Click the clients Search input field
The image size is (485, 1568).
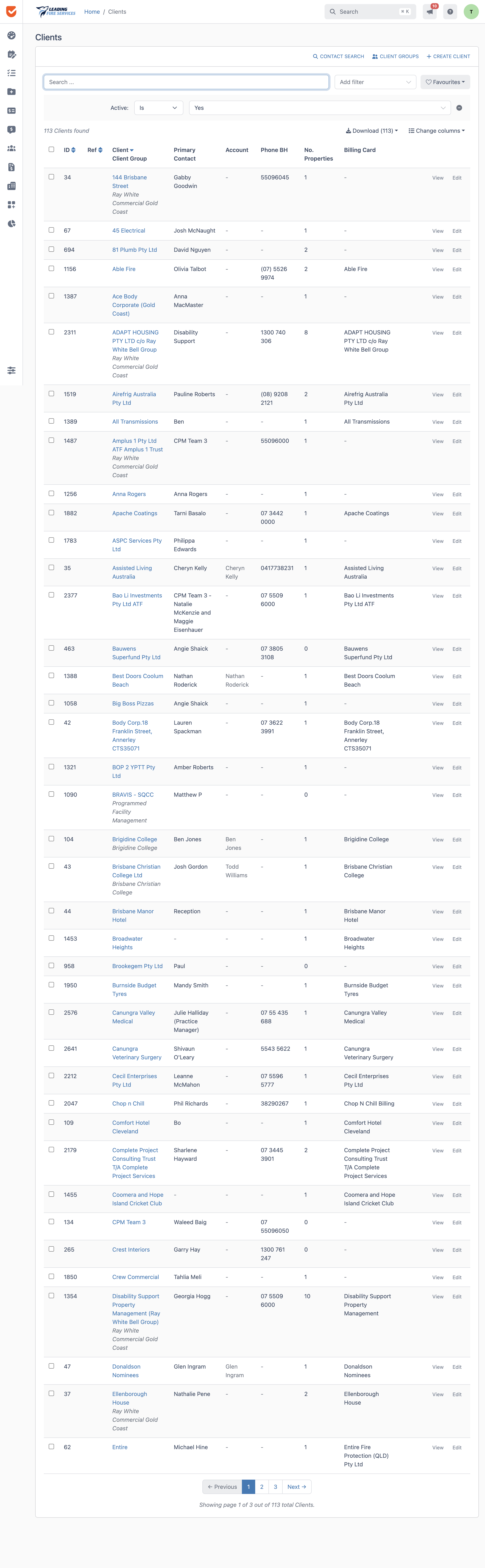[x=186, y=82]
